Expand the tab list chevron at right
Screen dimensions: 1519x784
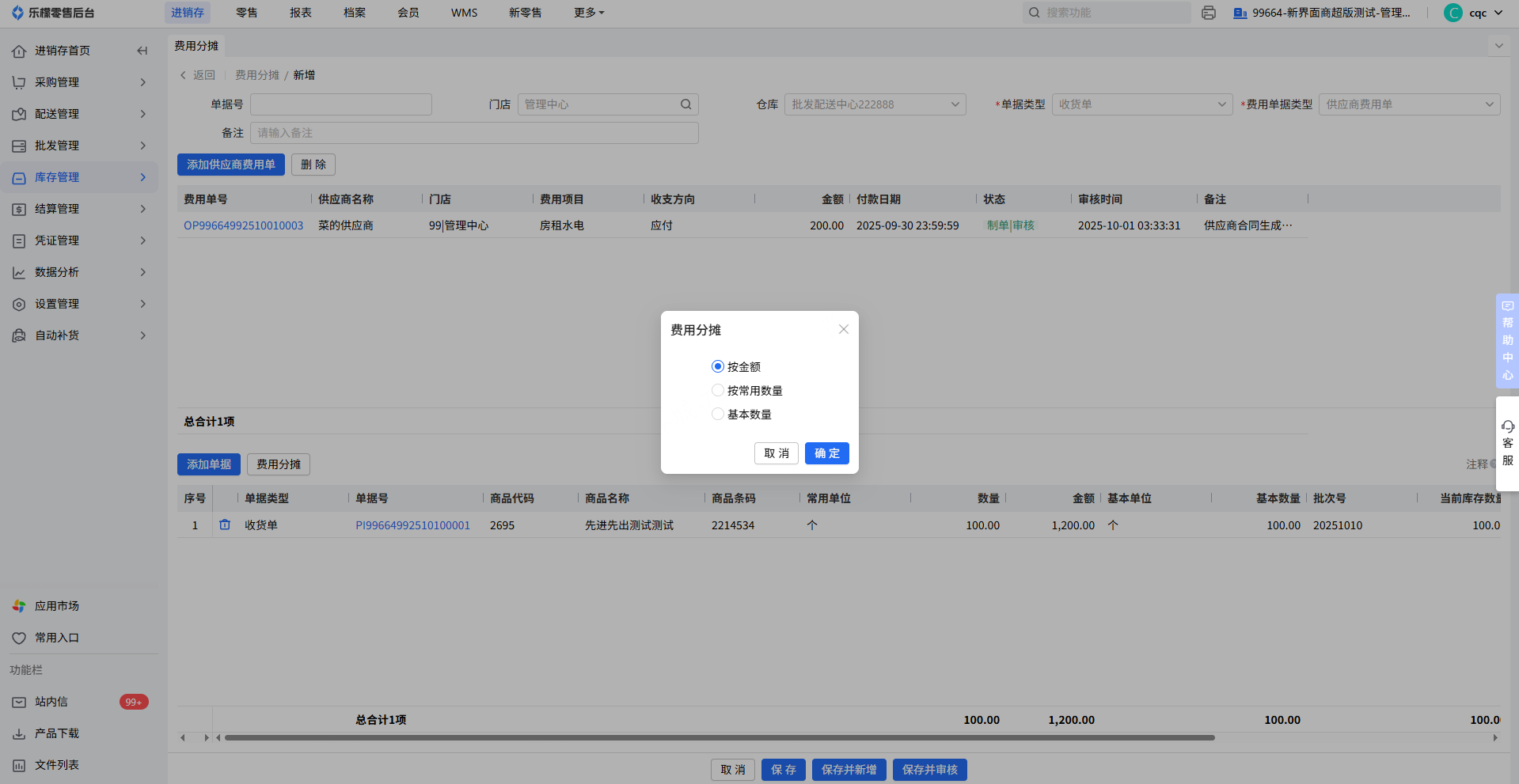[x=1498, y=46]
